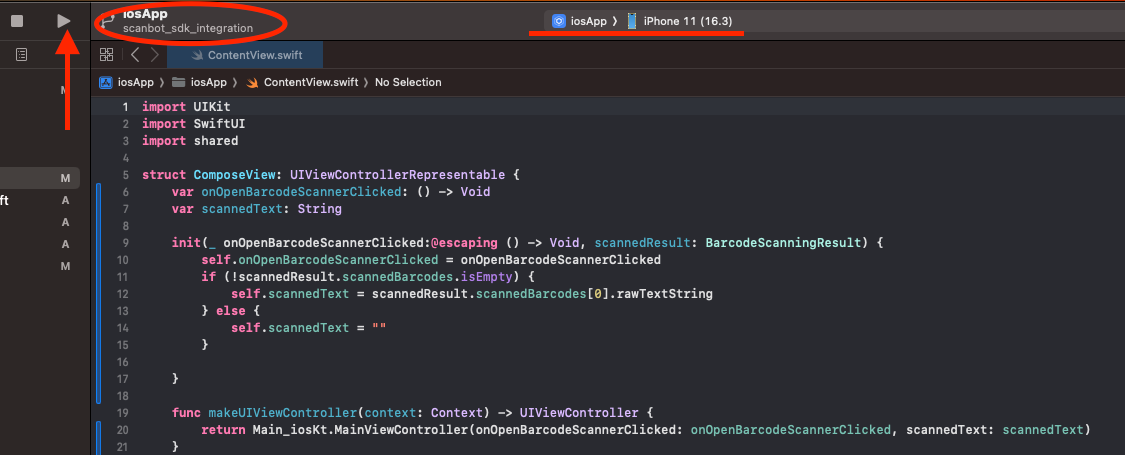Click the source control branch icon
The height and width of the screenshot is (455, 1125).
point(108,21)
